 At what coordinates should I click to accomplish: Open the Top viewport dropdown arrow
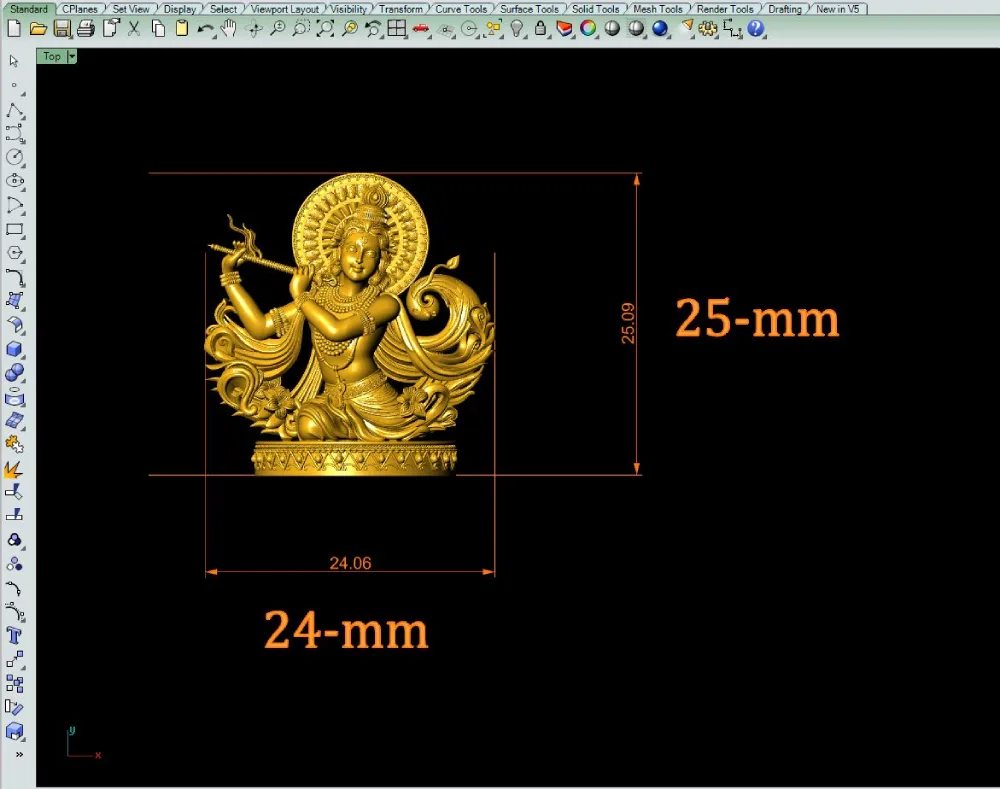coord(72,57)
